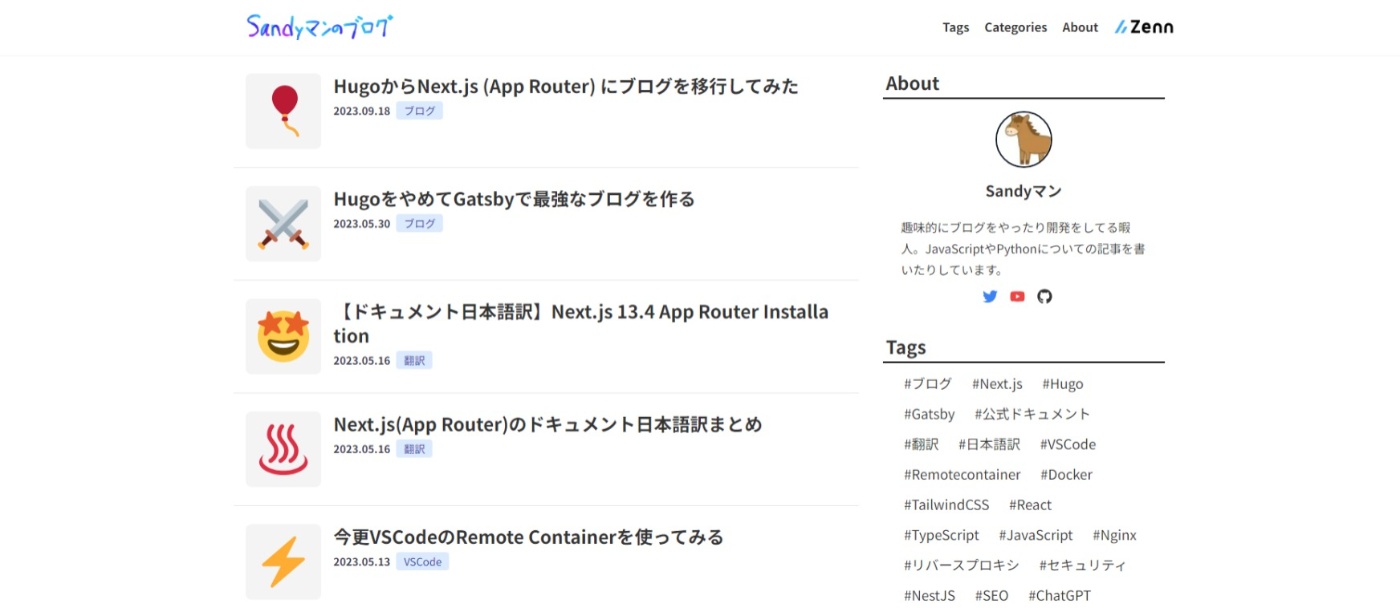Click the Twitter bird icon
Screen dimensions: 1400x608
[x=990, y=296]
